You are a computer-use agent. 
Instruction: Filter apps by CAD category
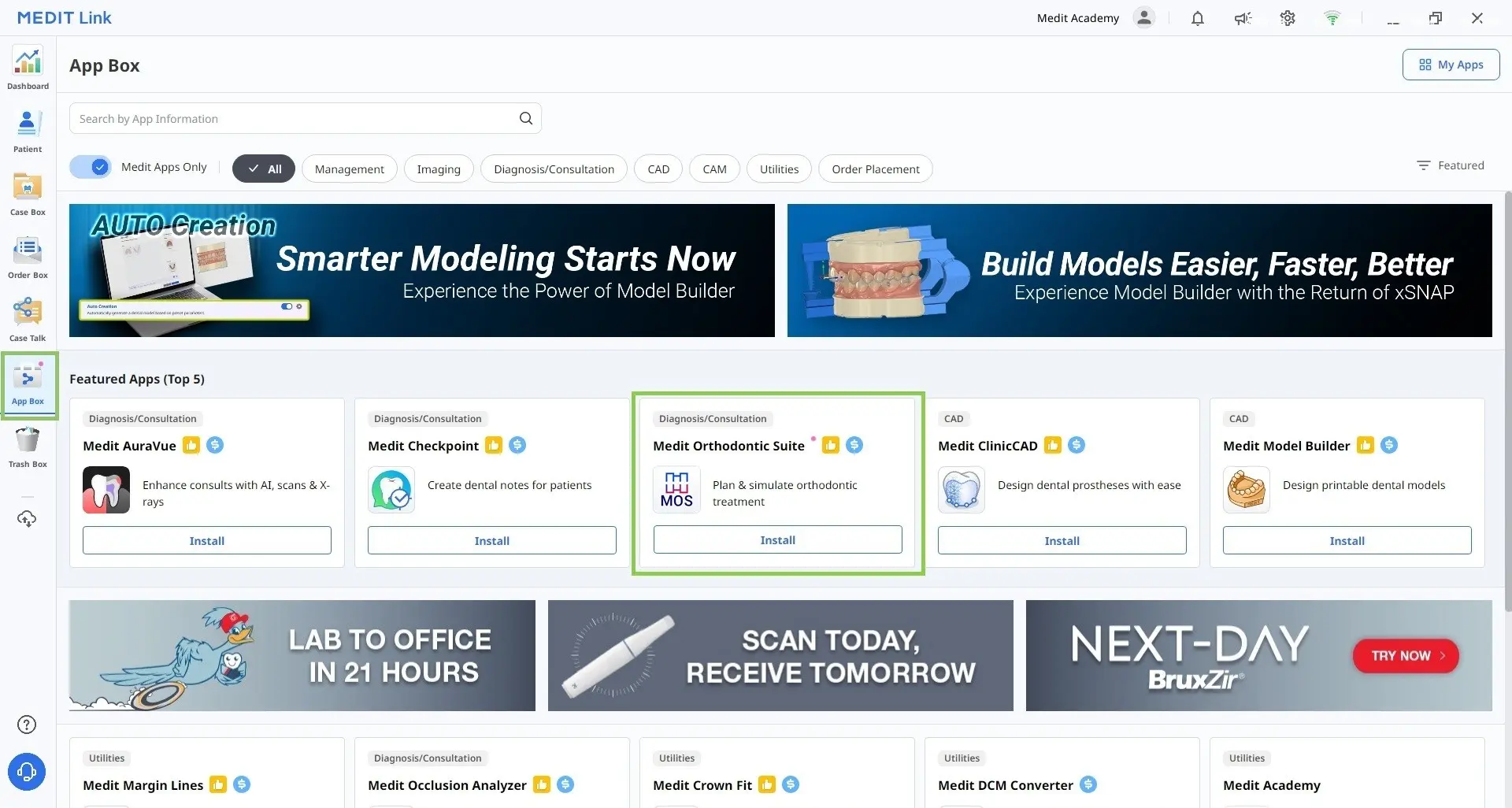point(658,169)
